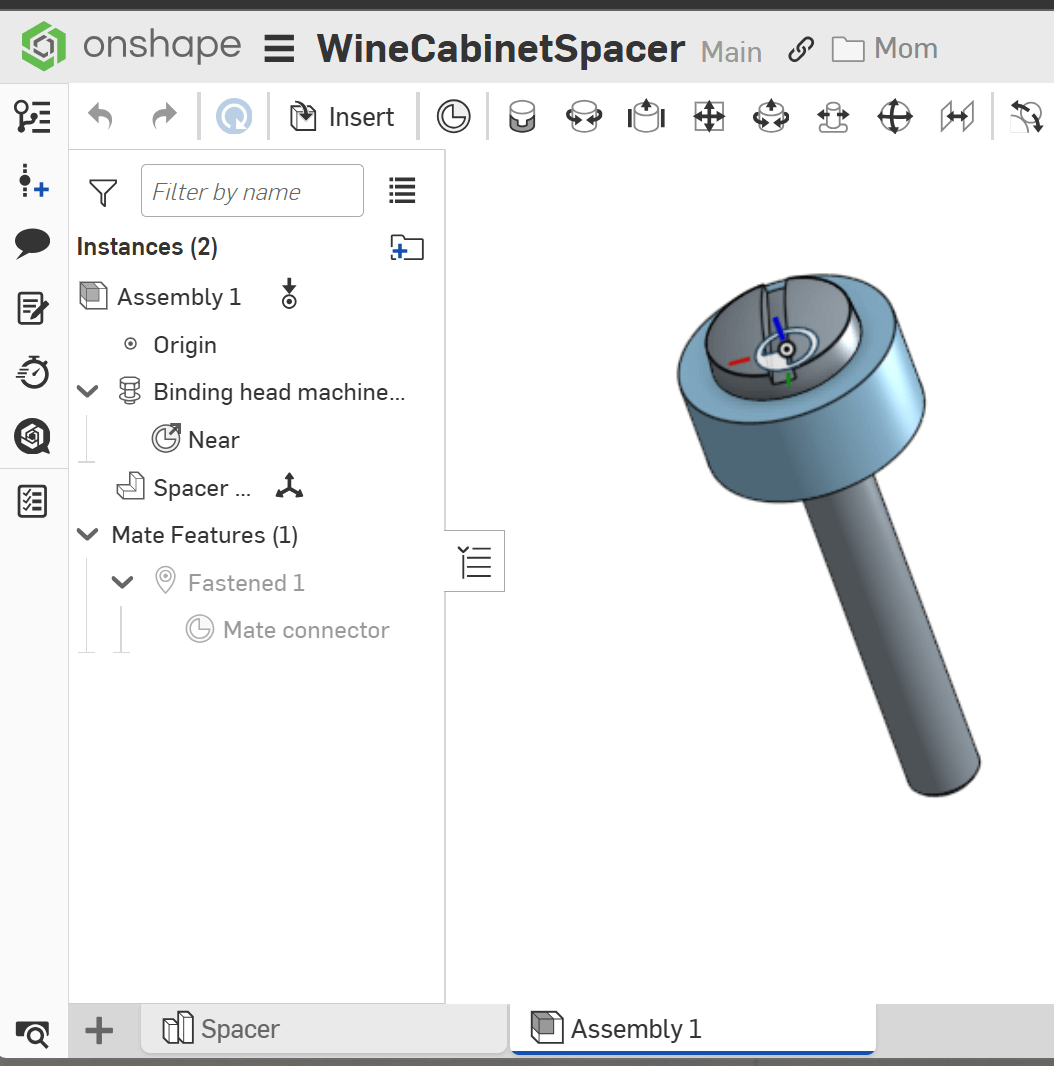Image resolution: width=1054 pixels, height=1066 pixels.
Task: Click the WineCabinetSpacer document title
Action: (500, 49)
